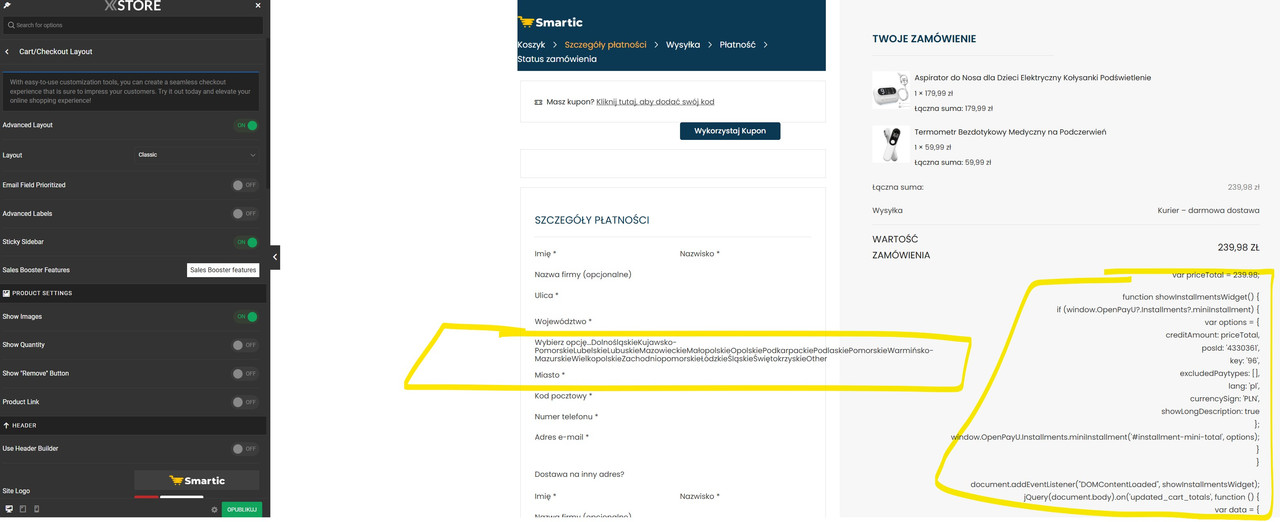This screenshot has width=1280, height=522.
Task: Turn on Advanced Labels toggle
Action: 245,213
